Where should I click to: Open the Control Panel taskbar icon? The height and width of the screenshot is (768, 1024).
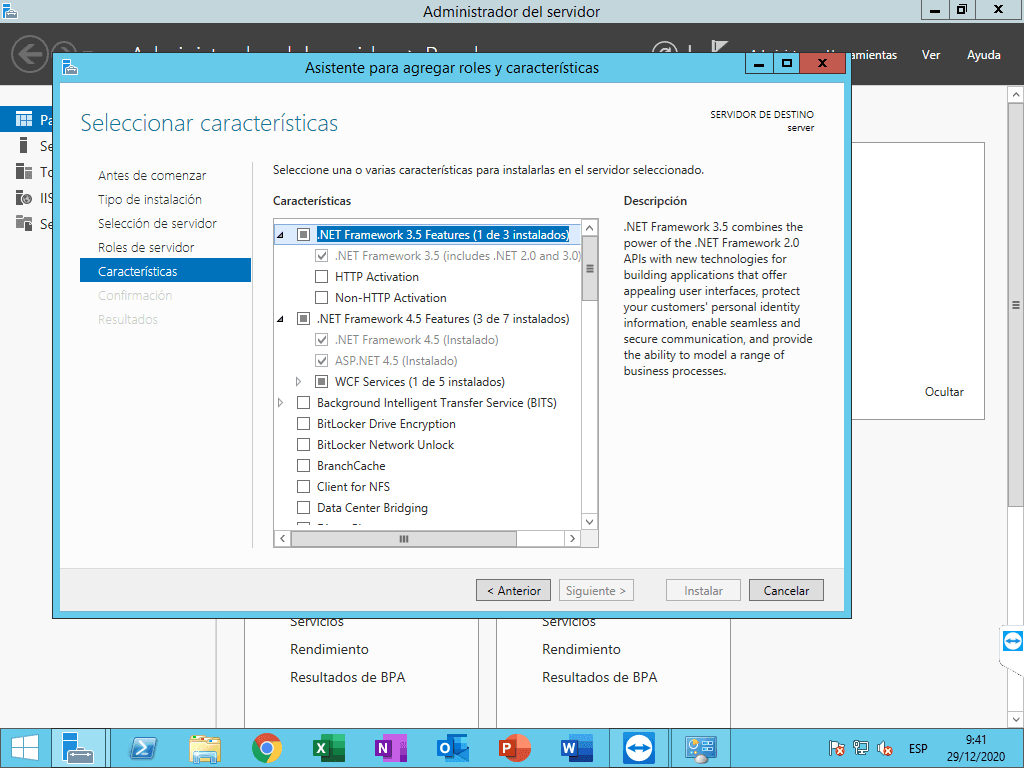pos(699,748)
